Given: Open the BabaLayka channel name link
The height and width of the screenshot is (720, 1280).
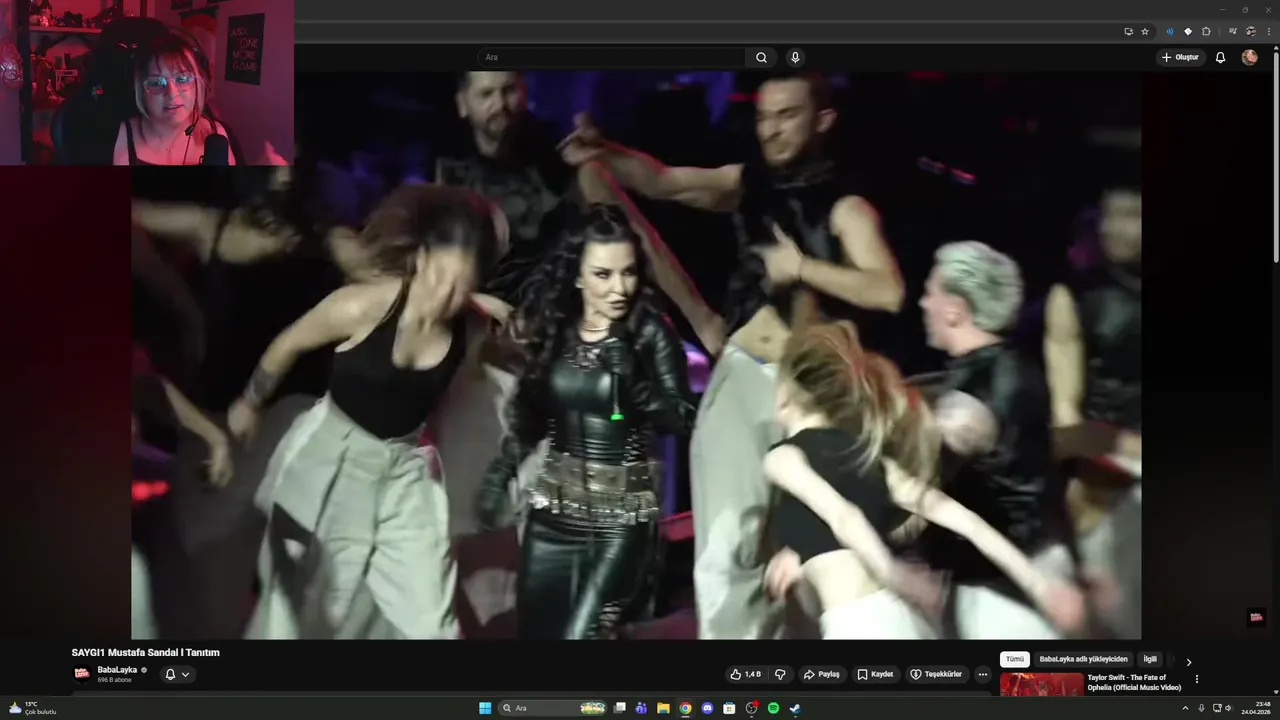Looking at the screenshot, I should 117,670.
